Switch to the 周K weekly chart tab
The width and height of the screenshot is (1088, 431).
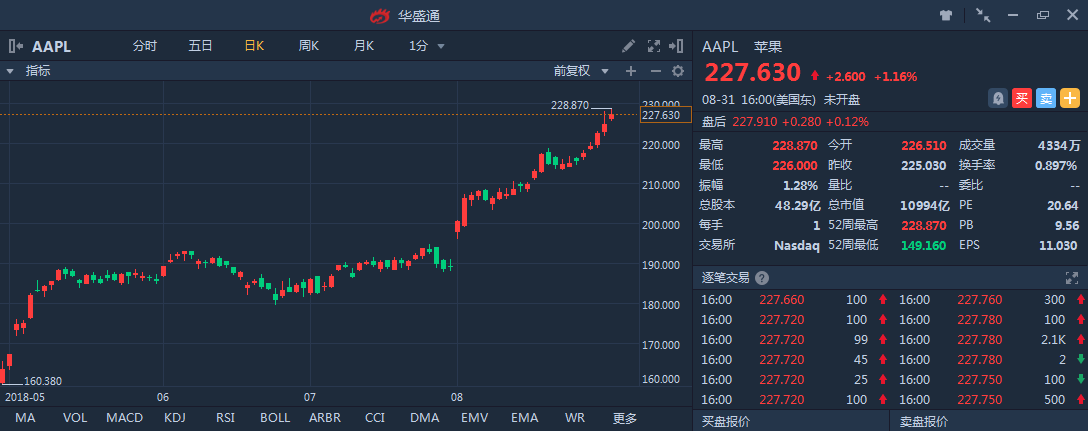pos(308,46)
